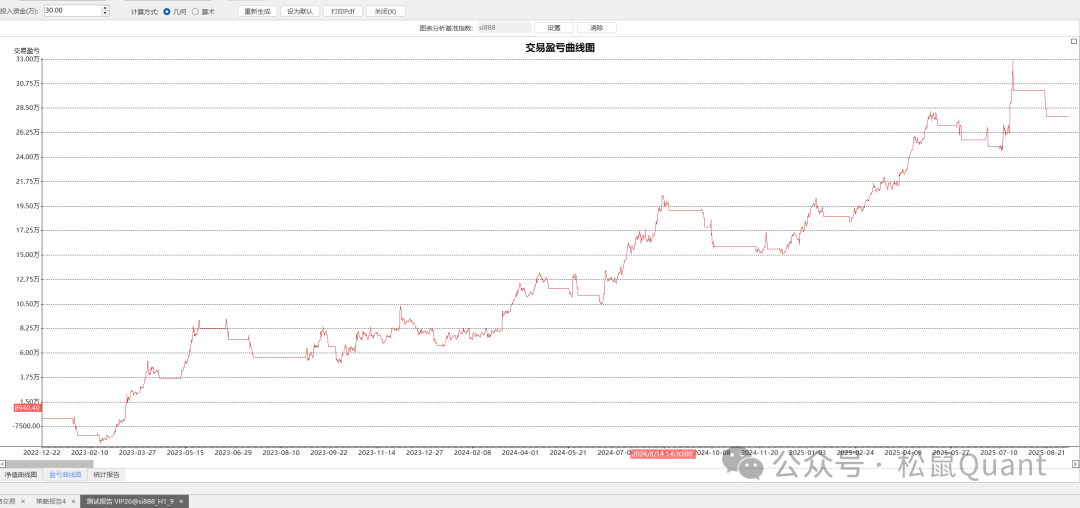
Task: Click into the 投入资金 input field
Action: (x=70, y=10)
